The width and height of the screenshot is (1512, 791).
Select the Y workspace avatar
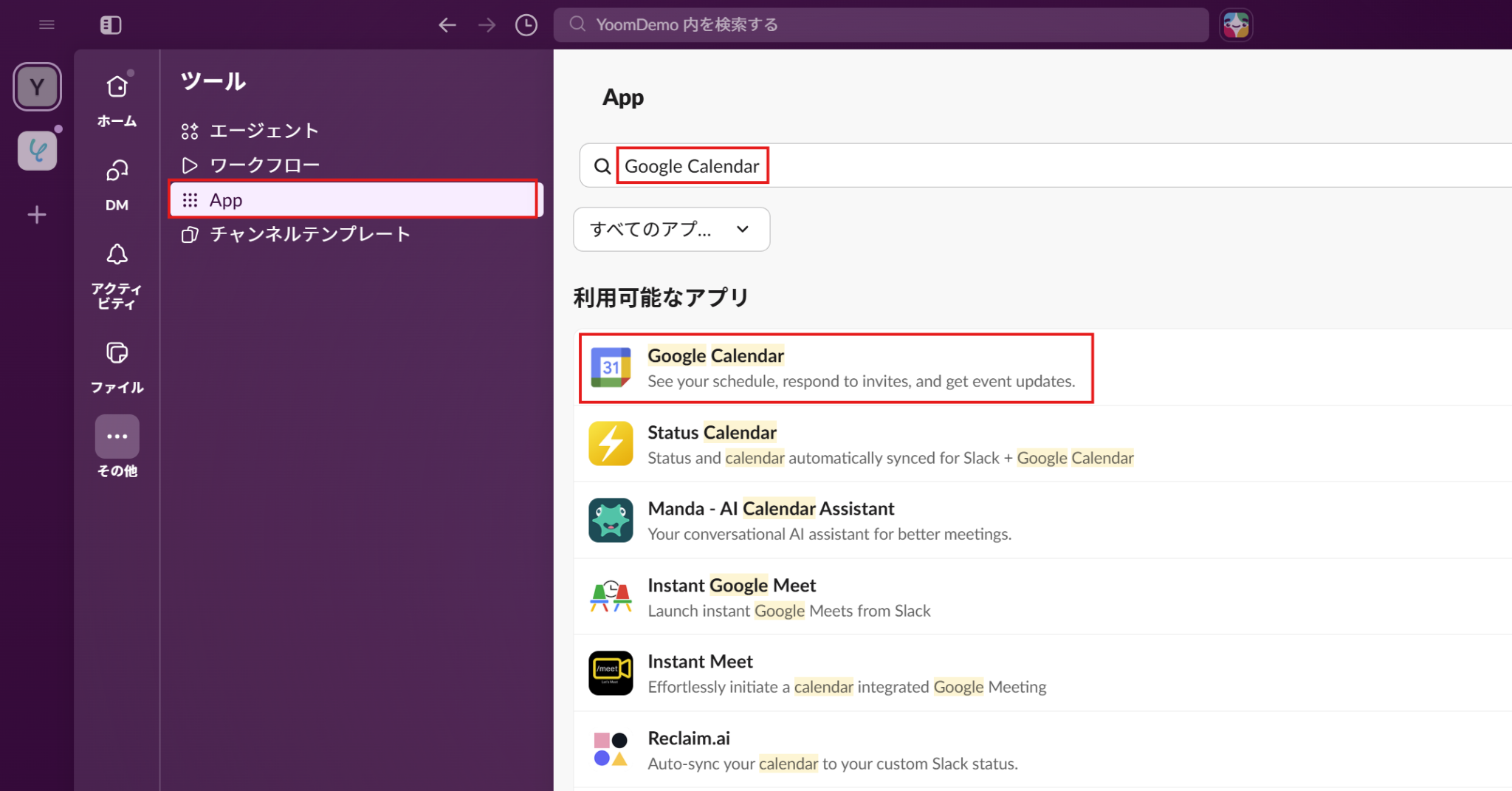click(37, 87)
